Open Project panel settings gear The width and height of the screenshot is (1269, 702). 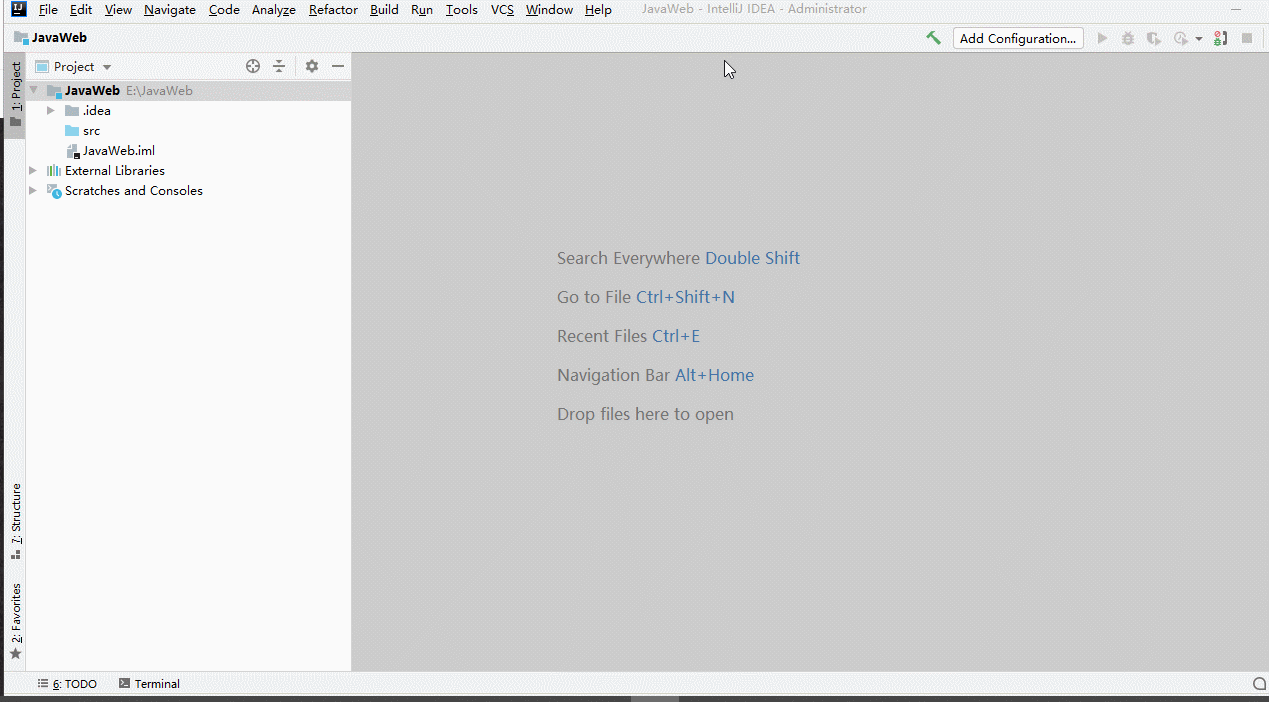pyautogui.click(x=312, y=66)
